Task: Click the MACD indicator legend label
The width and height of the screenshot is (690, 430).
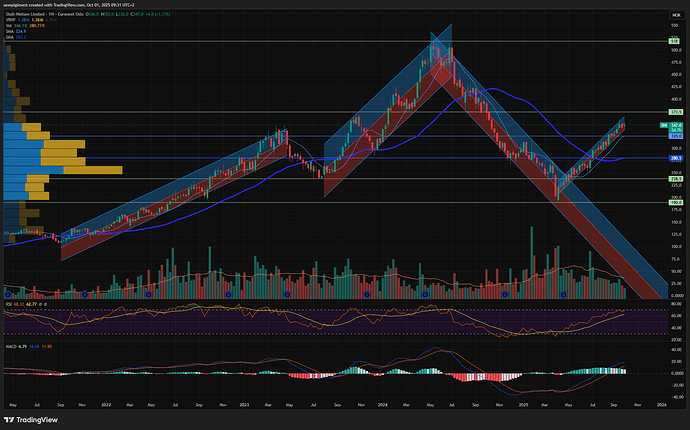Action: (10, 348)
